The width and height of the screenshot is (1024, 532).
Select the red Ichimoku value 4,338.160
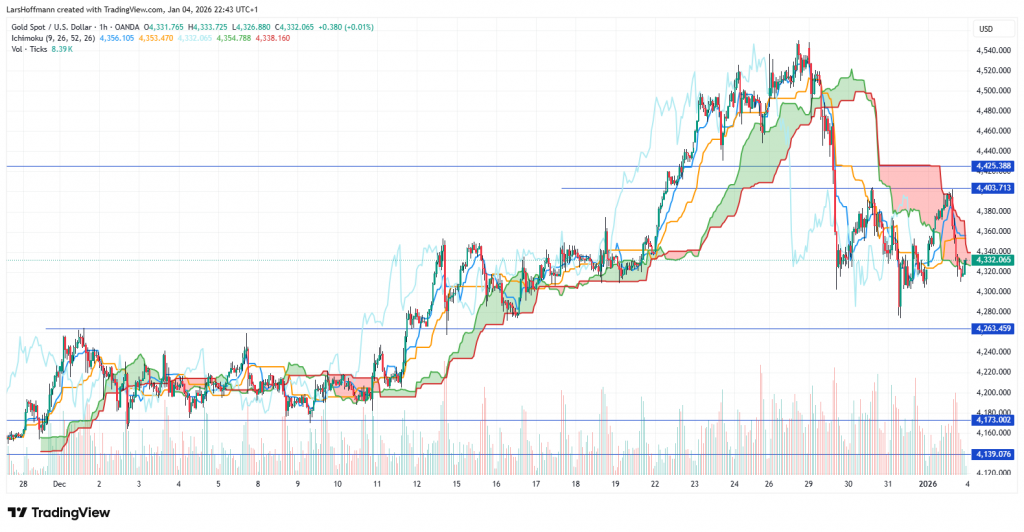271,36
